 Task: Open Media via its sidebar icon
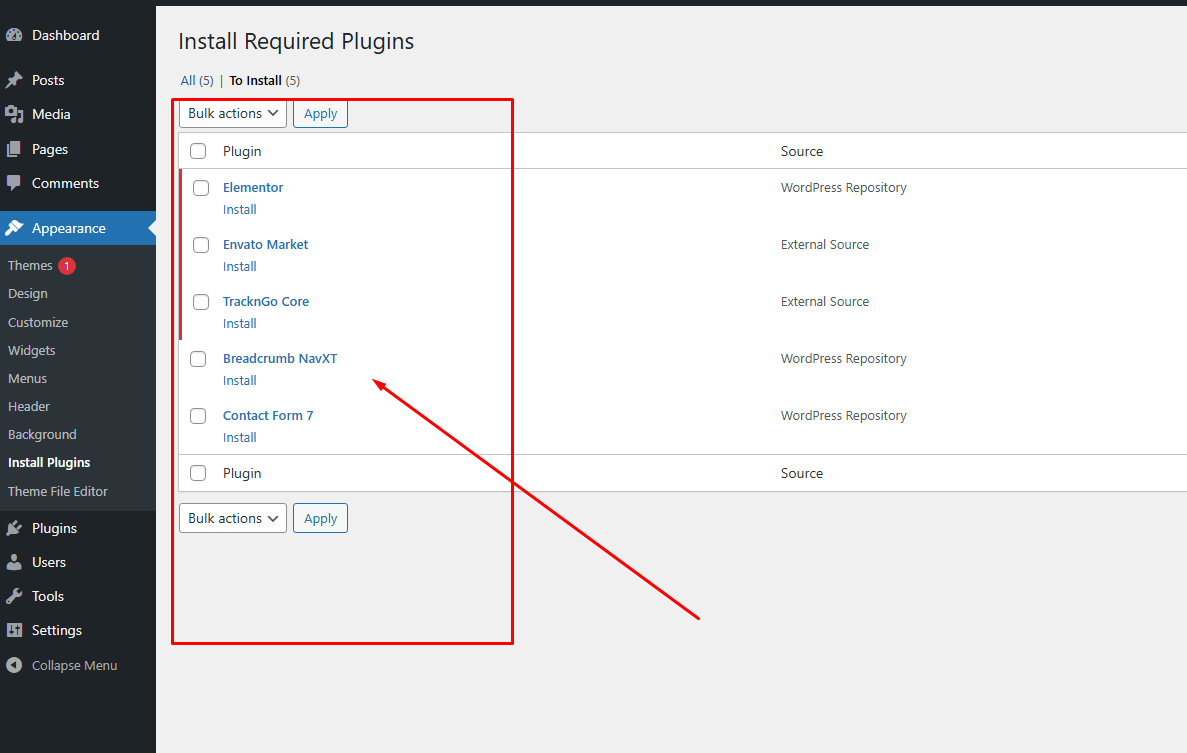coord(14,114)
